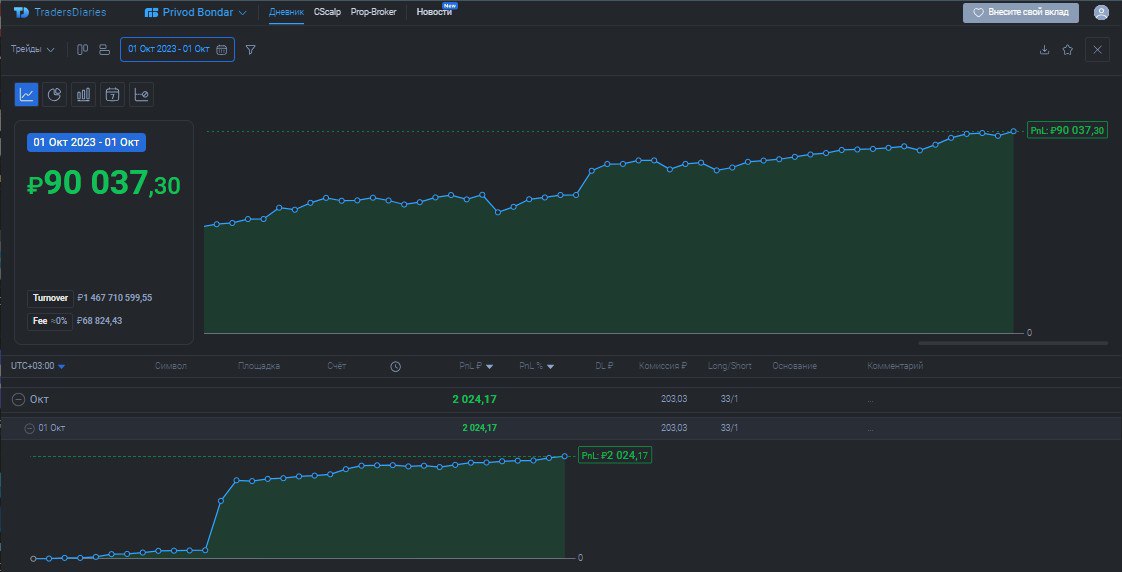Screen dimensions: 1122x572
Task: Click the TradersDiaries logo
Action: (x=60, y=12)
